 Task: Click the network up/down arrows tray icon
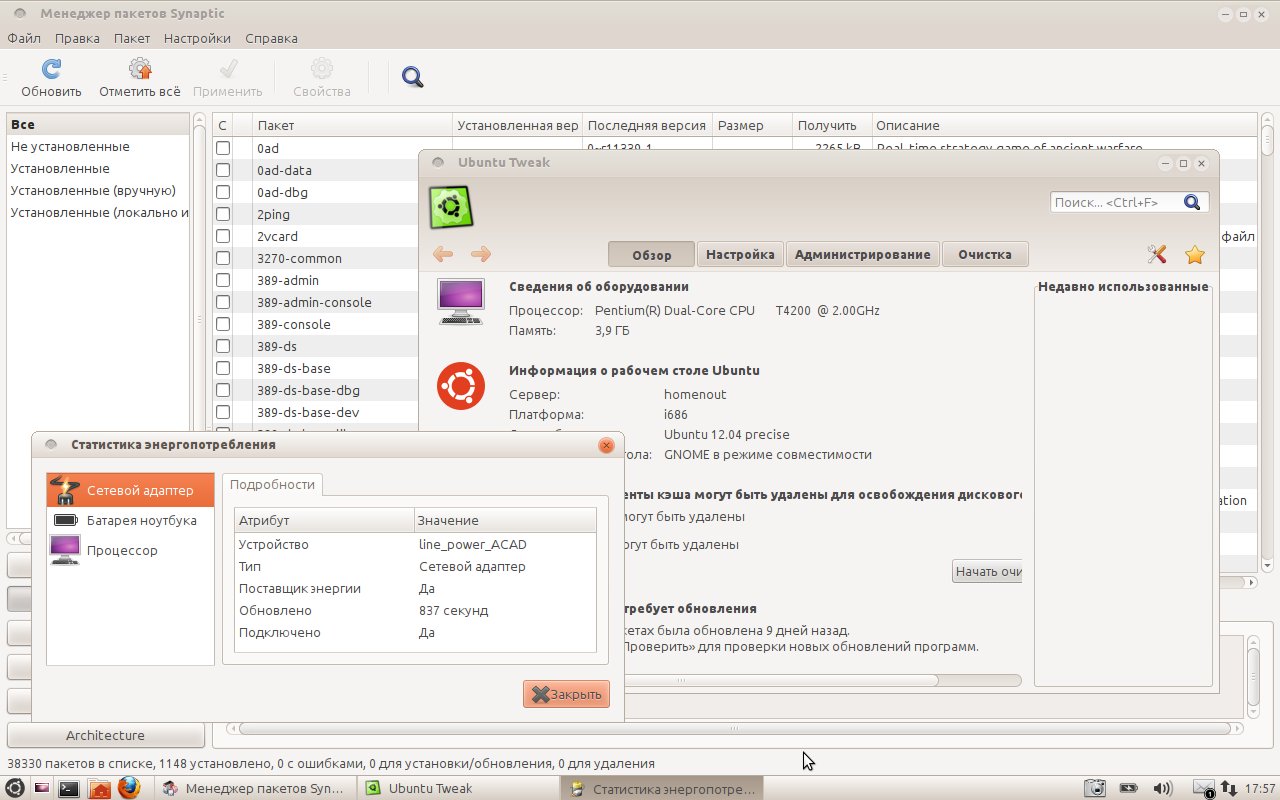tap(1229, 789)
